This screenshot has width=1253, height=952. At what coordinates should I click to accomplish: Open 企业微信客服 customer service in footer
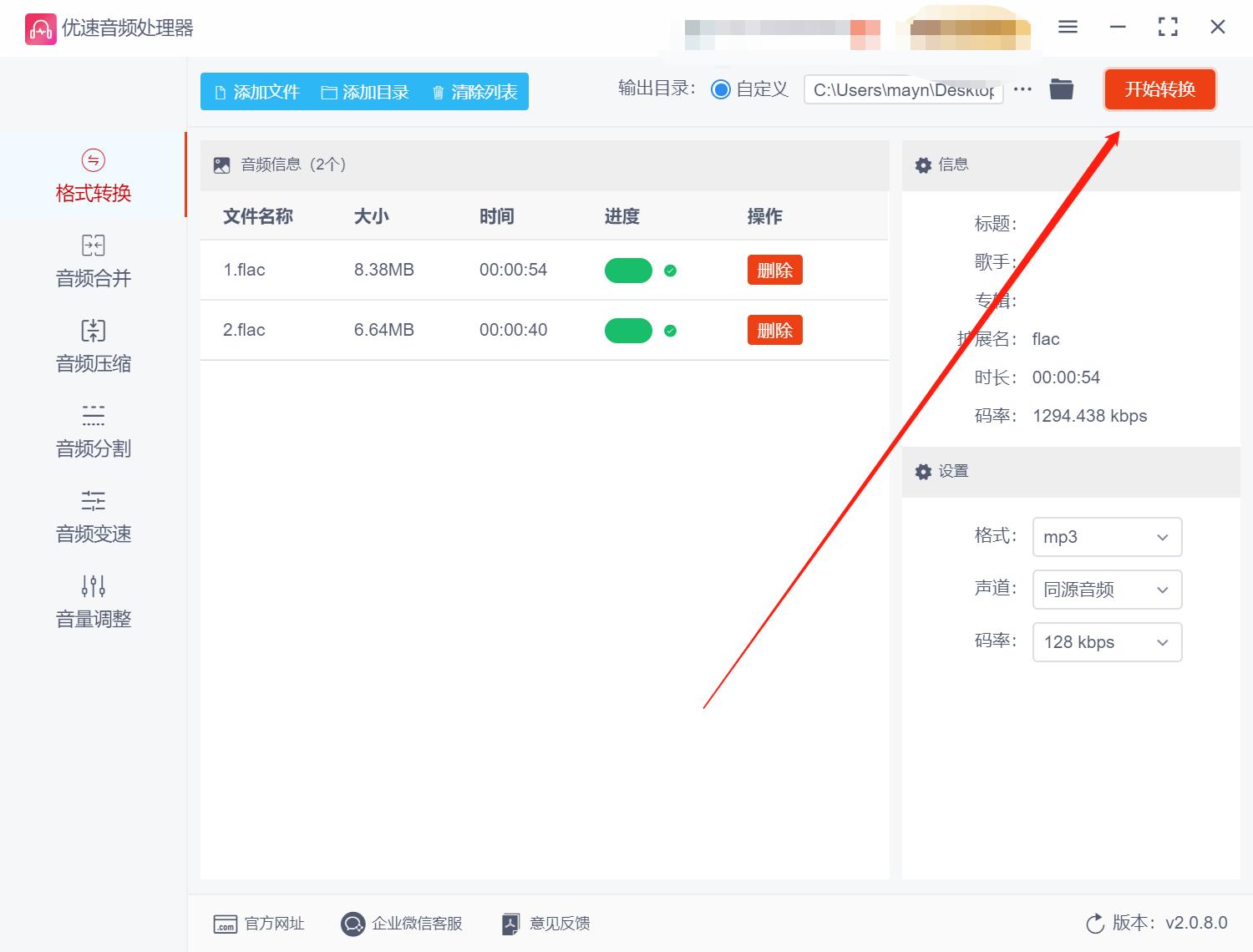pyautogui.click(x=402, y=924)
